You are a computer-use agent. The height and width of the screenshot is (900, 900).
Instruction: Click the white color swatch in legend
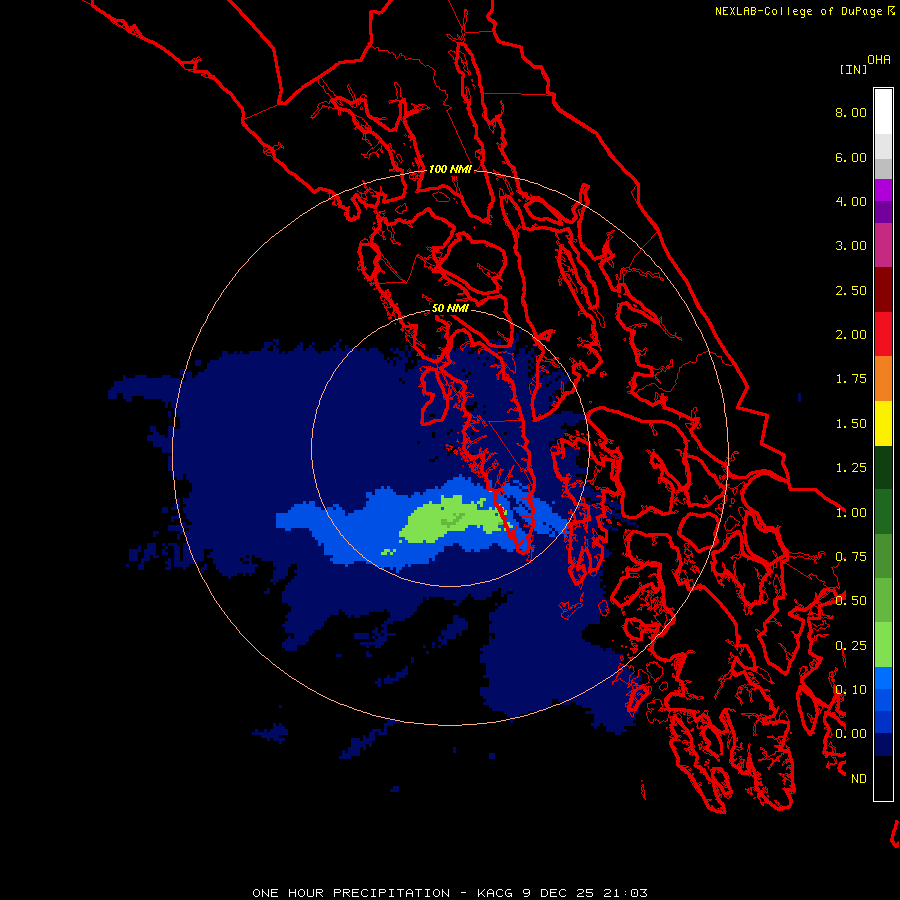coord(883,111)
